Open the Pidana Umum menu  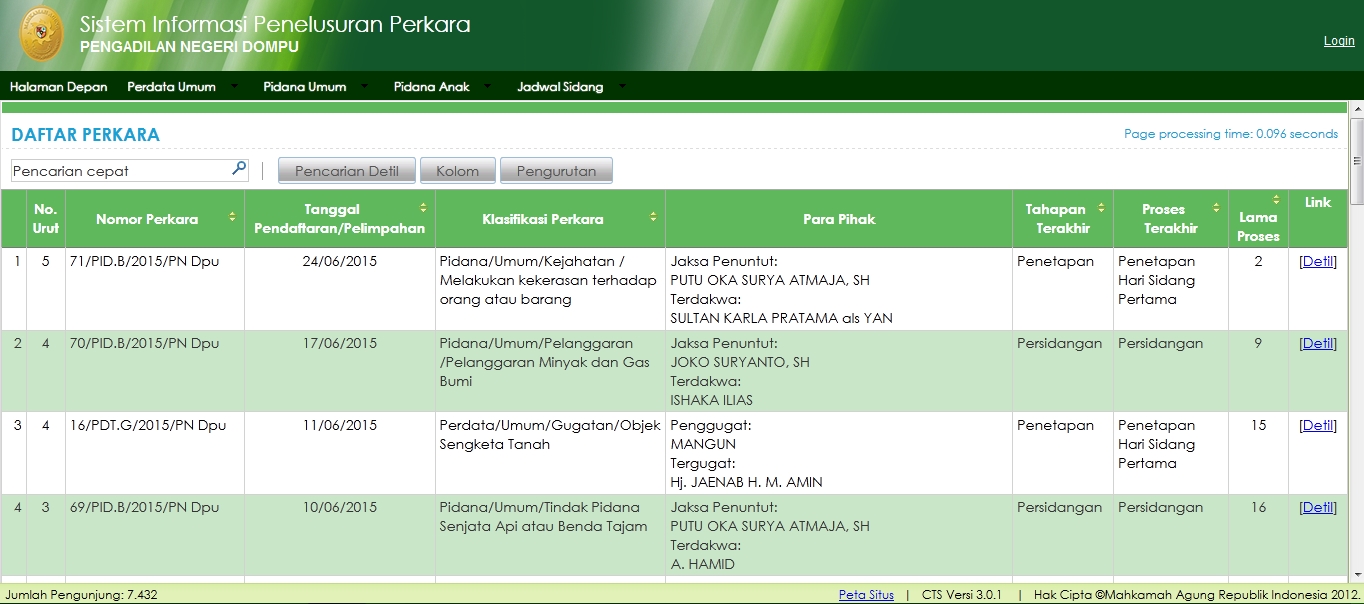(305, 87)
